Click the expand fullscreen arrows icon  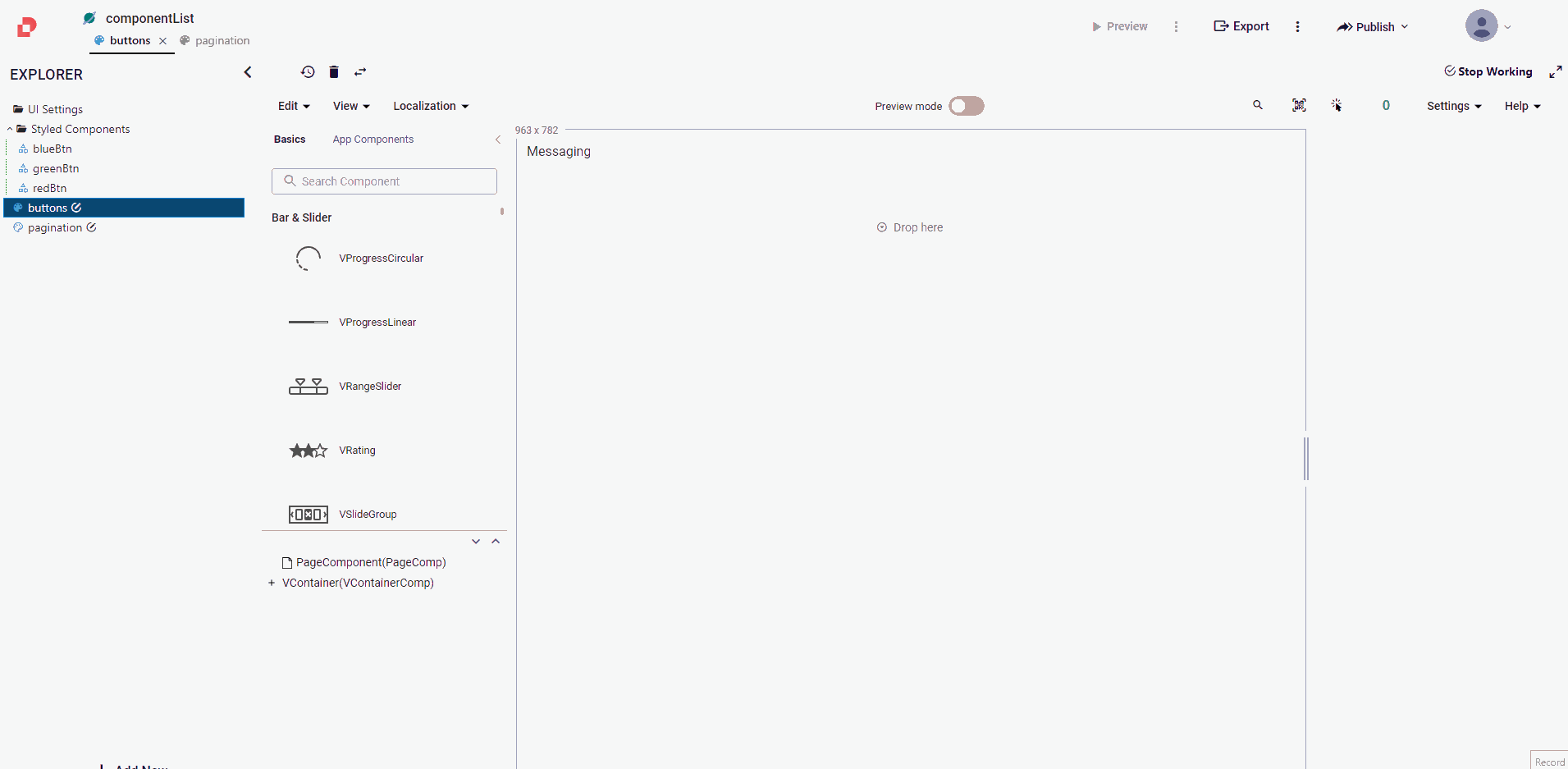[x=1555, y=72]
